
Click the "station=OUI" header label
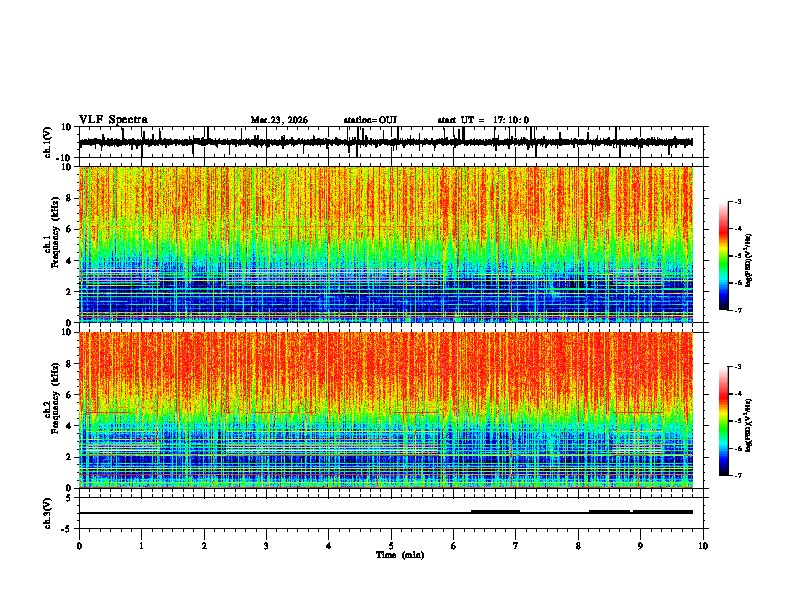click(370, 120)
